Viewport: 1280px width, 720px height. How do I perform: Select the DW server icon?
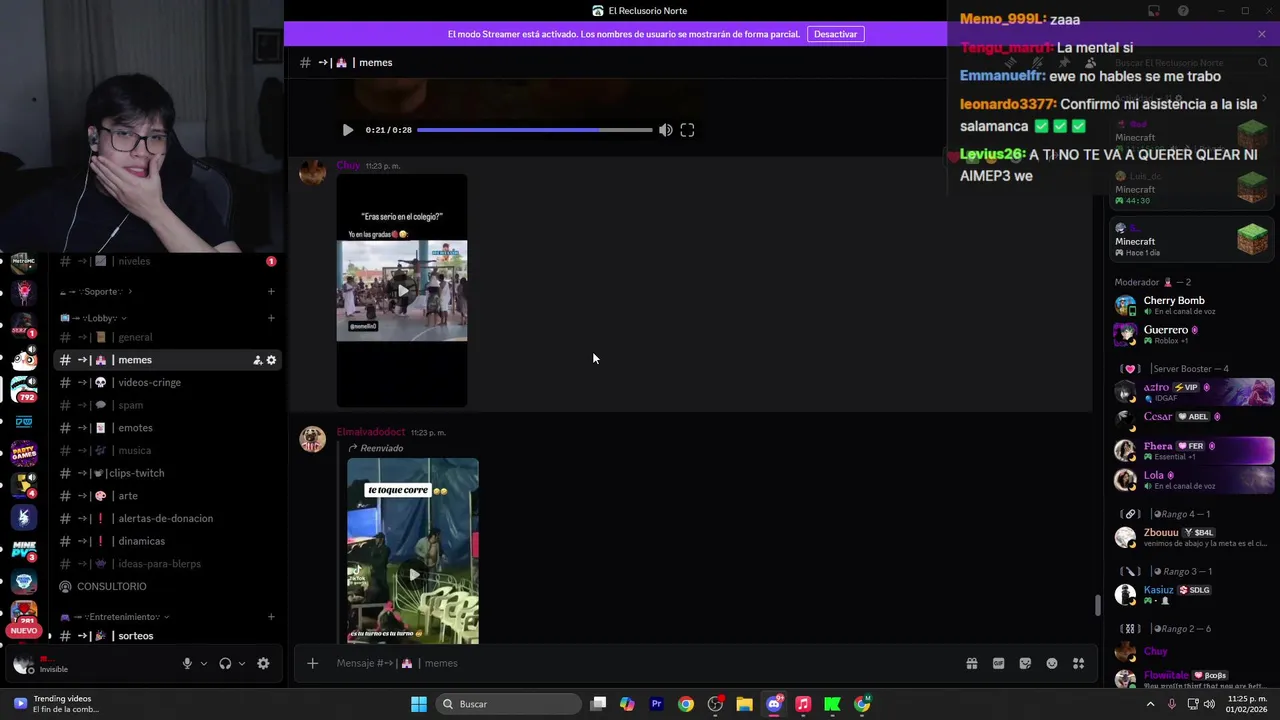pyautogui.click(x=24, y=422)
